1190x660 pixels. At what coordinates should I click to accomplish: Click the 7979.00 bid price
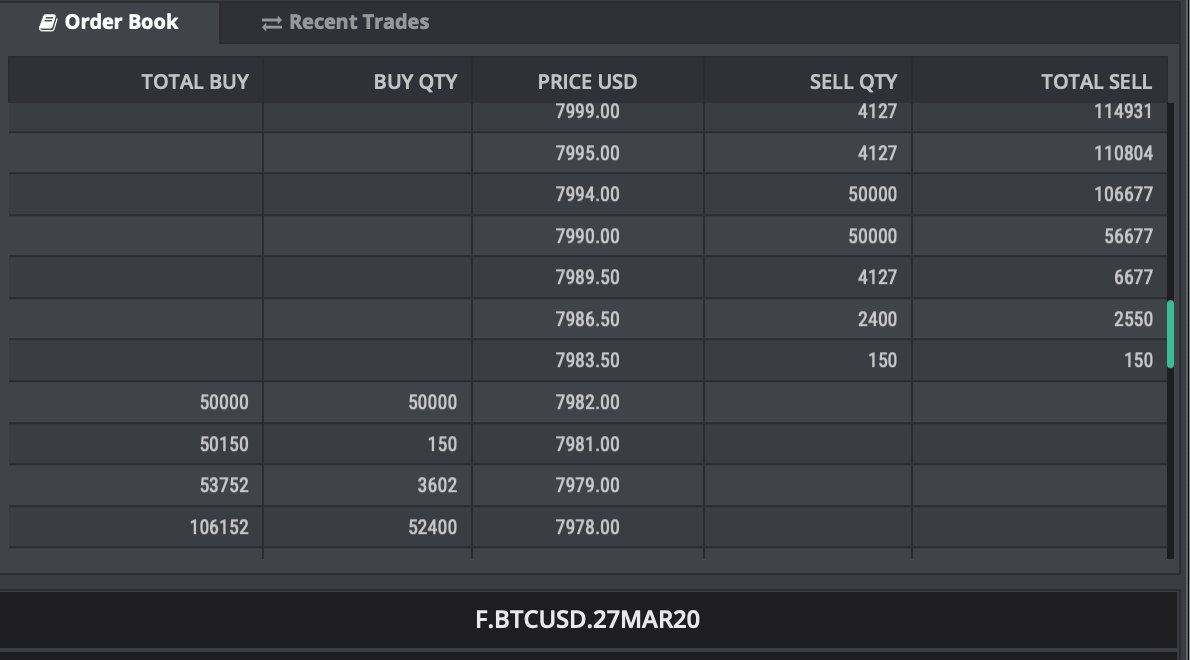(587, 486)
